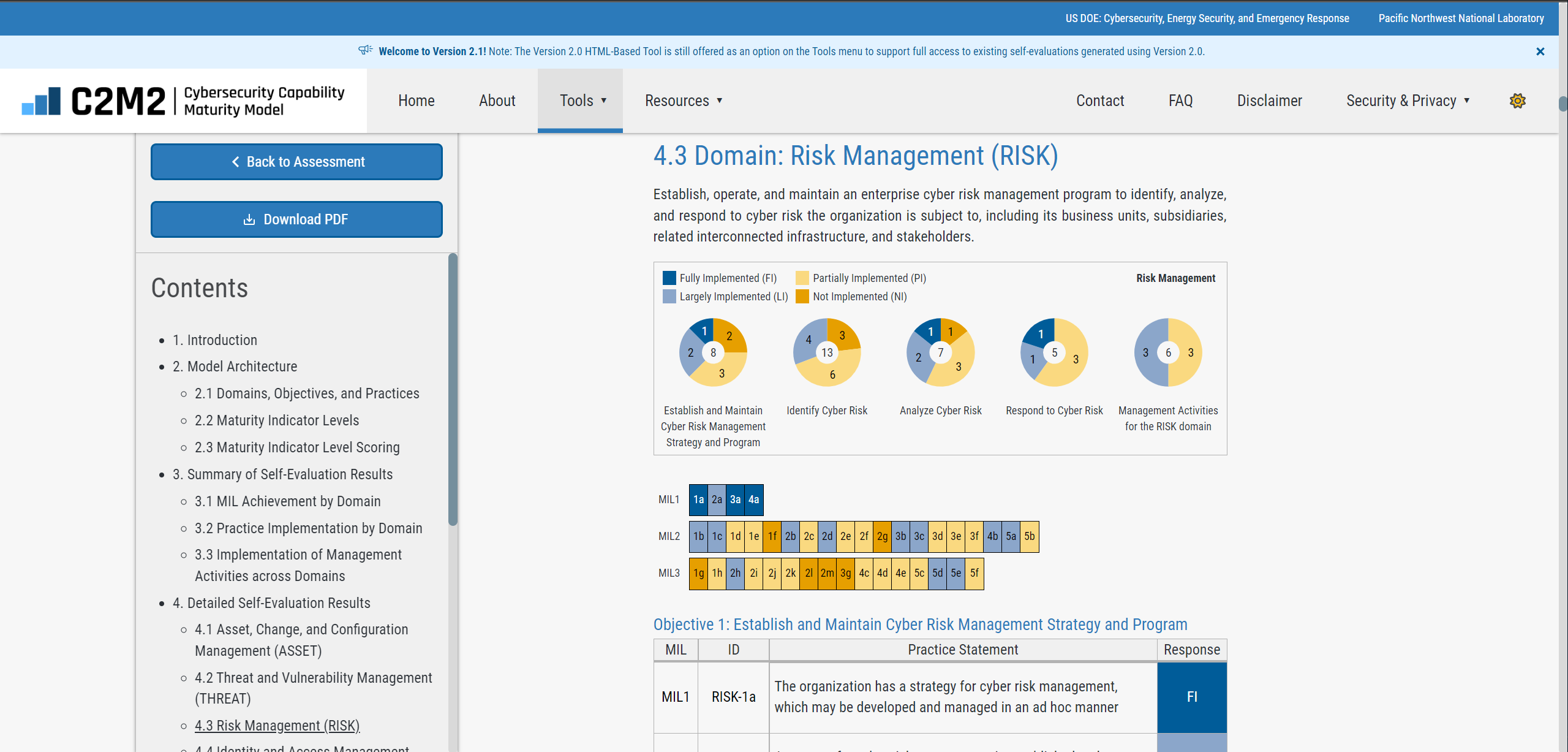
Task: Open the Tools dropdown menu
Action: pos(580,101)
